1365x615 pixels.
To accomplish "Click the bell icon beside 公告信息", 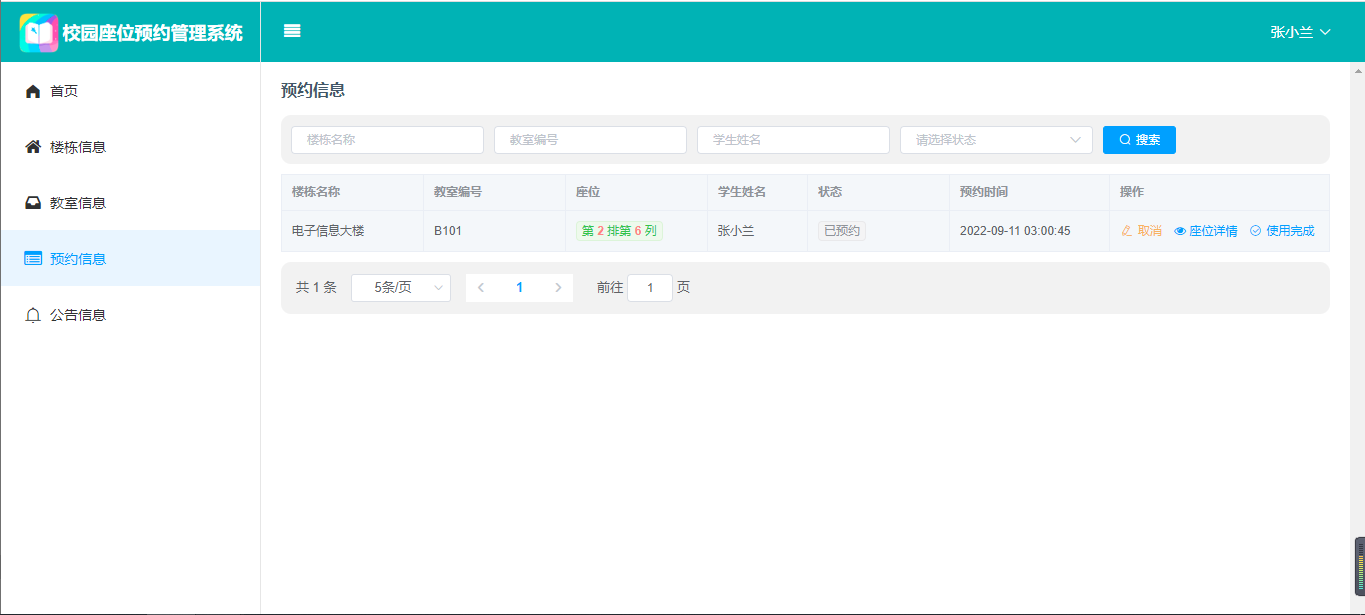I will point(33,315).
